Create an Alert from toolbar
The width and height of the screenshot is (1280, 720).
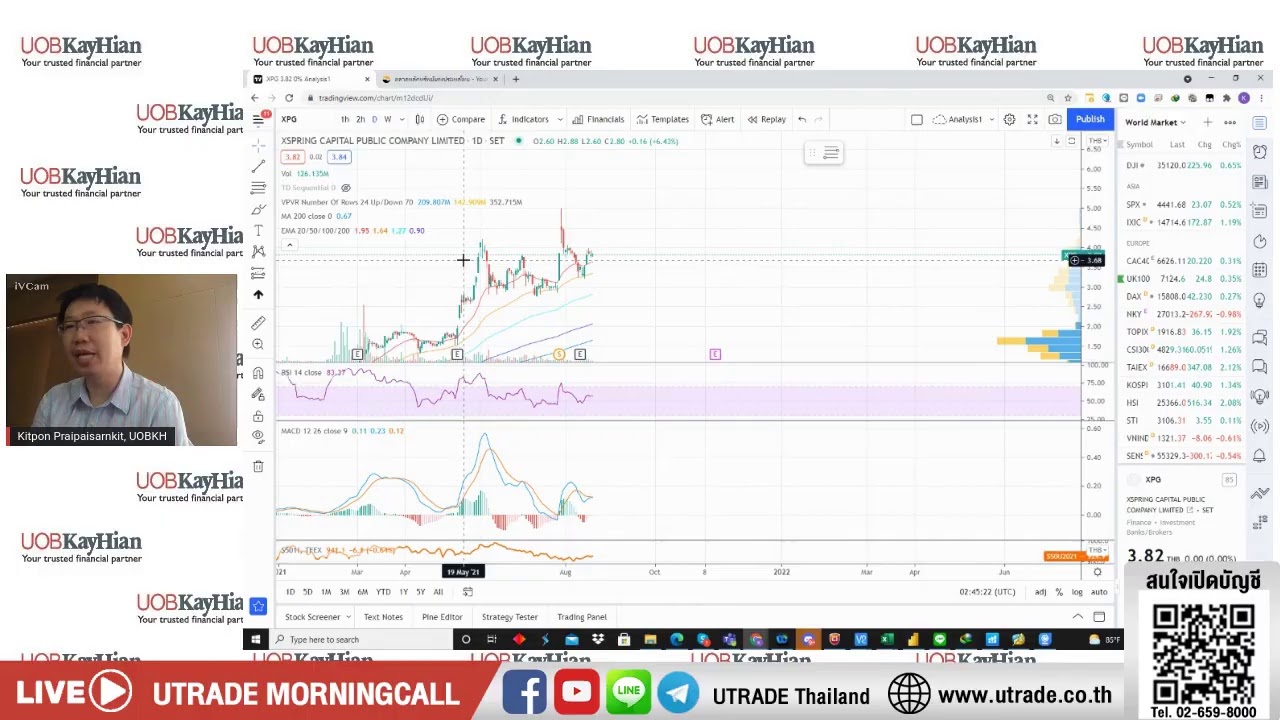[x=718, y=119]
